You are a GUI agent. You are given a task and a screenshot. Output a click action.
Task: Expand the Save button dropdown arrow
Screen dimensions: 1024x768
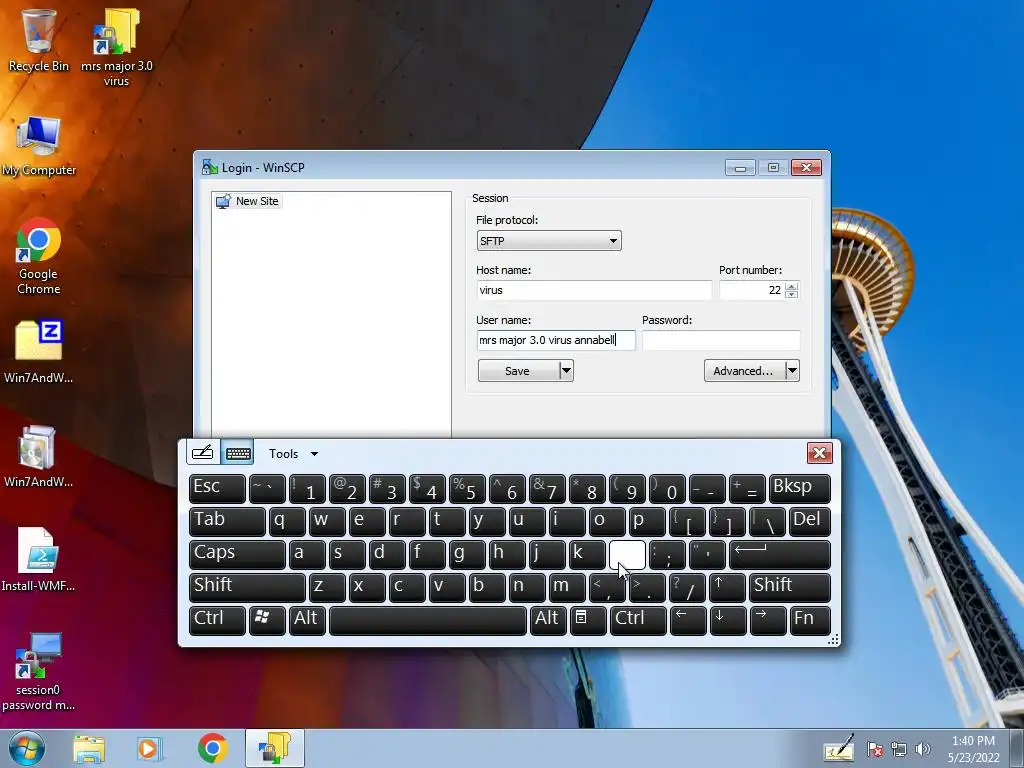click(x=566, y=371)
